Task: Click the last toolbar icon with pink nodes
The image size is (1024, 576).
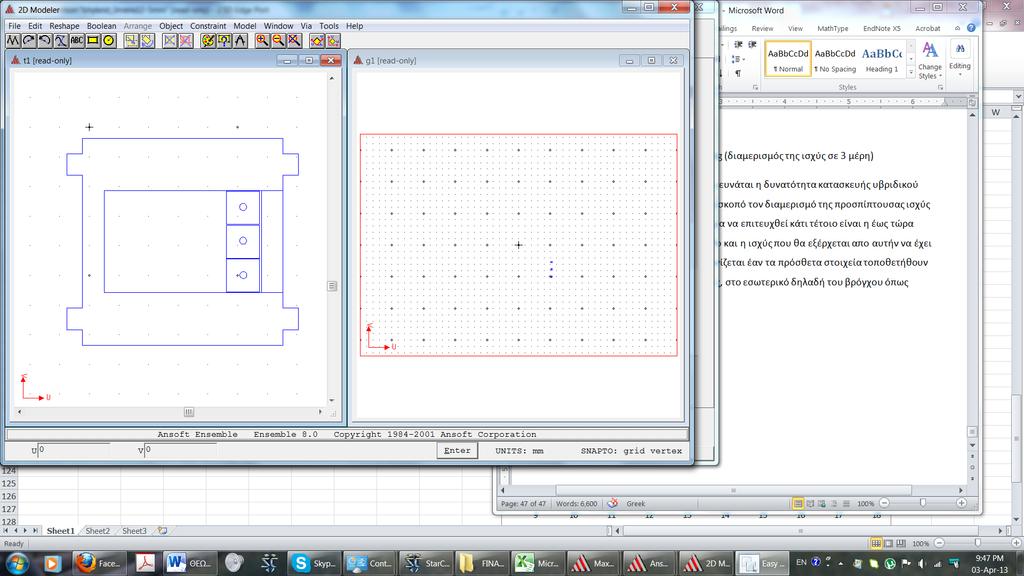Action: [334, 40]
